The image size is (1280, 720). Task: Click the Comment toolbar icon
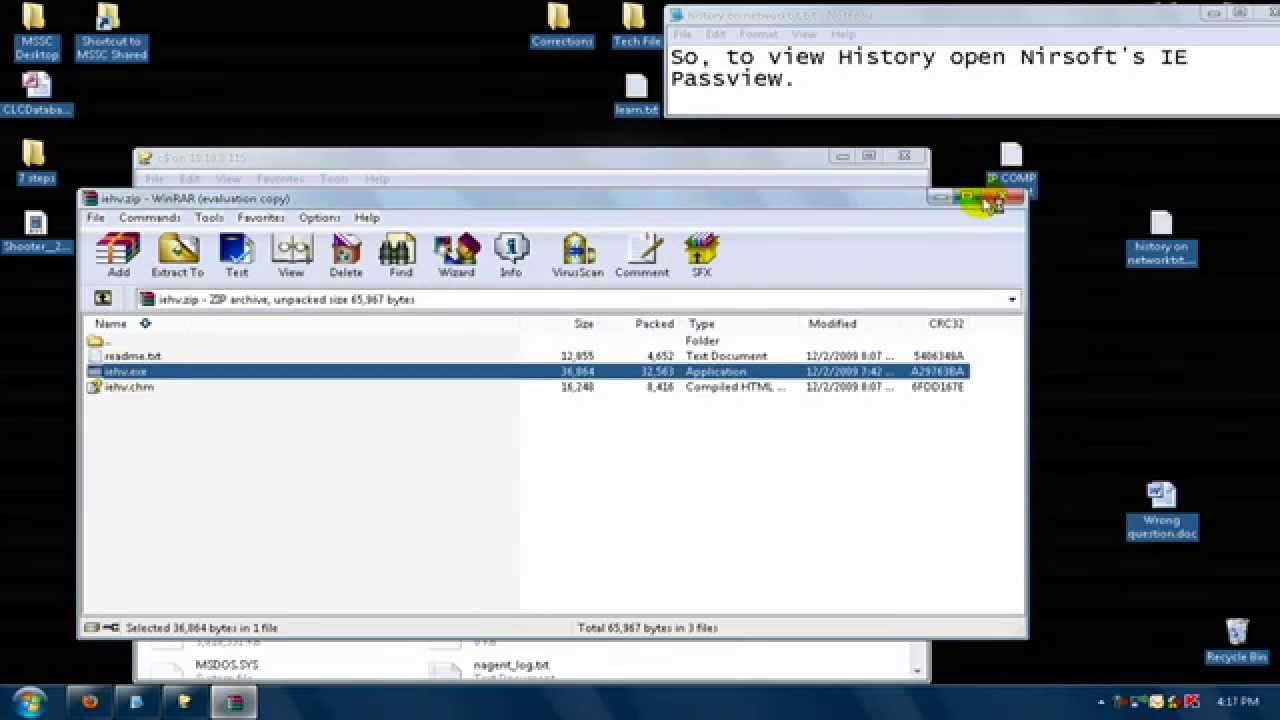point(642,256)
